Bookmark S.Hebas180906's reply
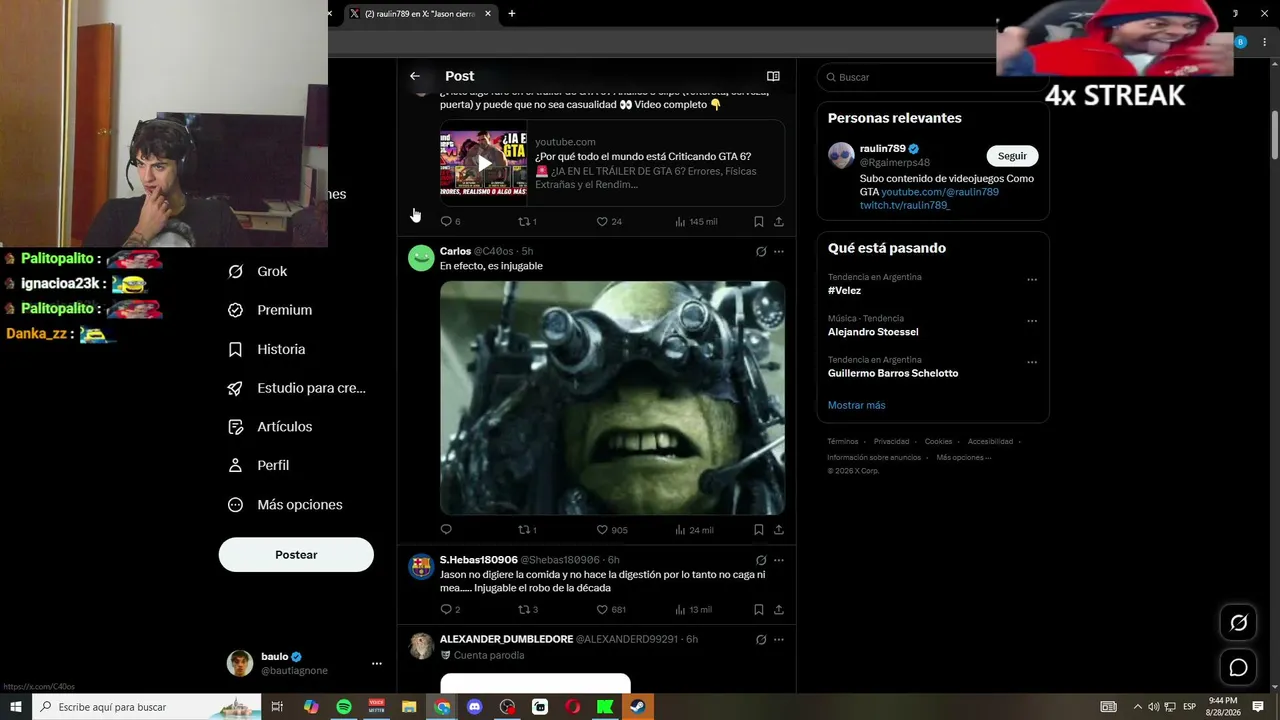 coord(758,609)
